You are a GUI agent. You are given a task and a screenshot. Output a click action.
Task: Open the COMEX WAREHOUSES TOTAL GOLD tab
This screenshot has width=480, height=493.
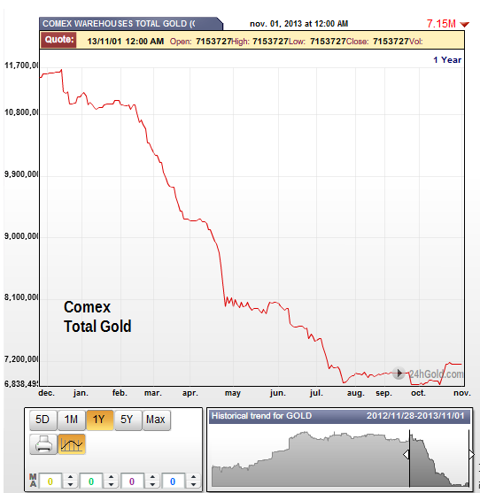pyautogui.click(x=131, y=24)
